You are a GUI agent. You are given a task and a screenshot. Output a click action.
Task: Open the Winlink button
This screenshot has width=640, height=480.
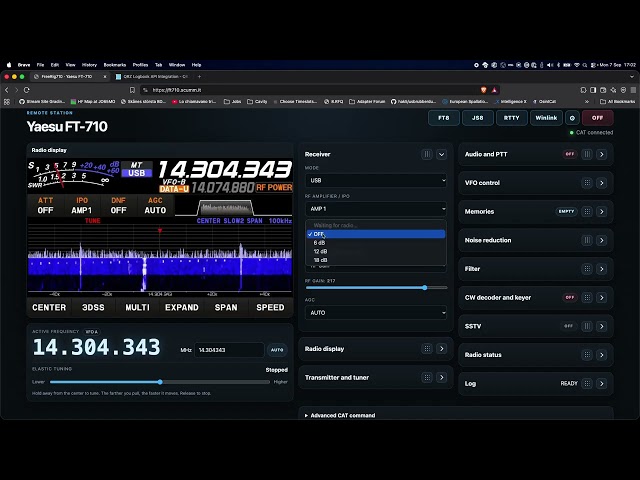(x=546, y=118)
